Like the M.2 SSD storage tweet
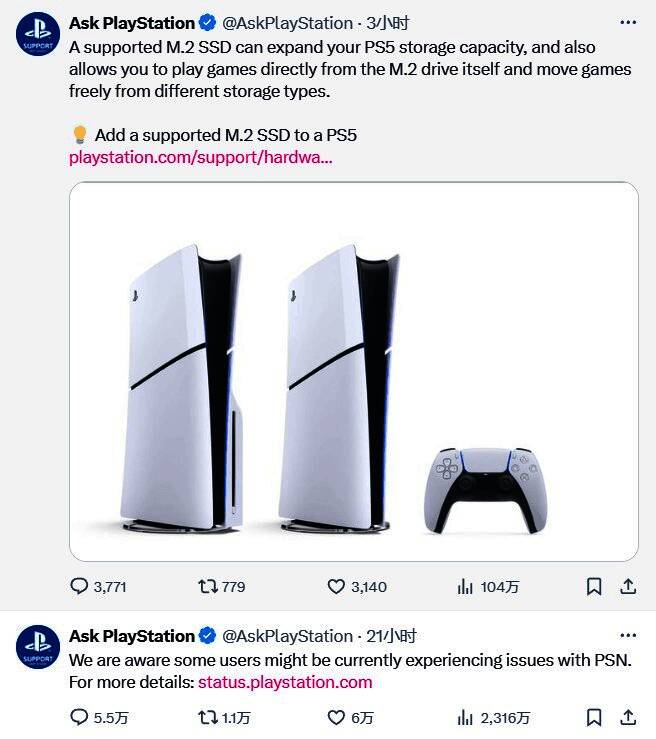This screenshot has height=739, width=656. coord(357,586)
